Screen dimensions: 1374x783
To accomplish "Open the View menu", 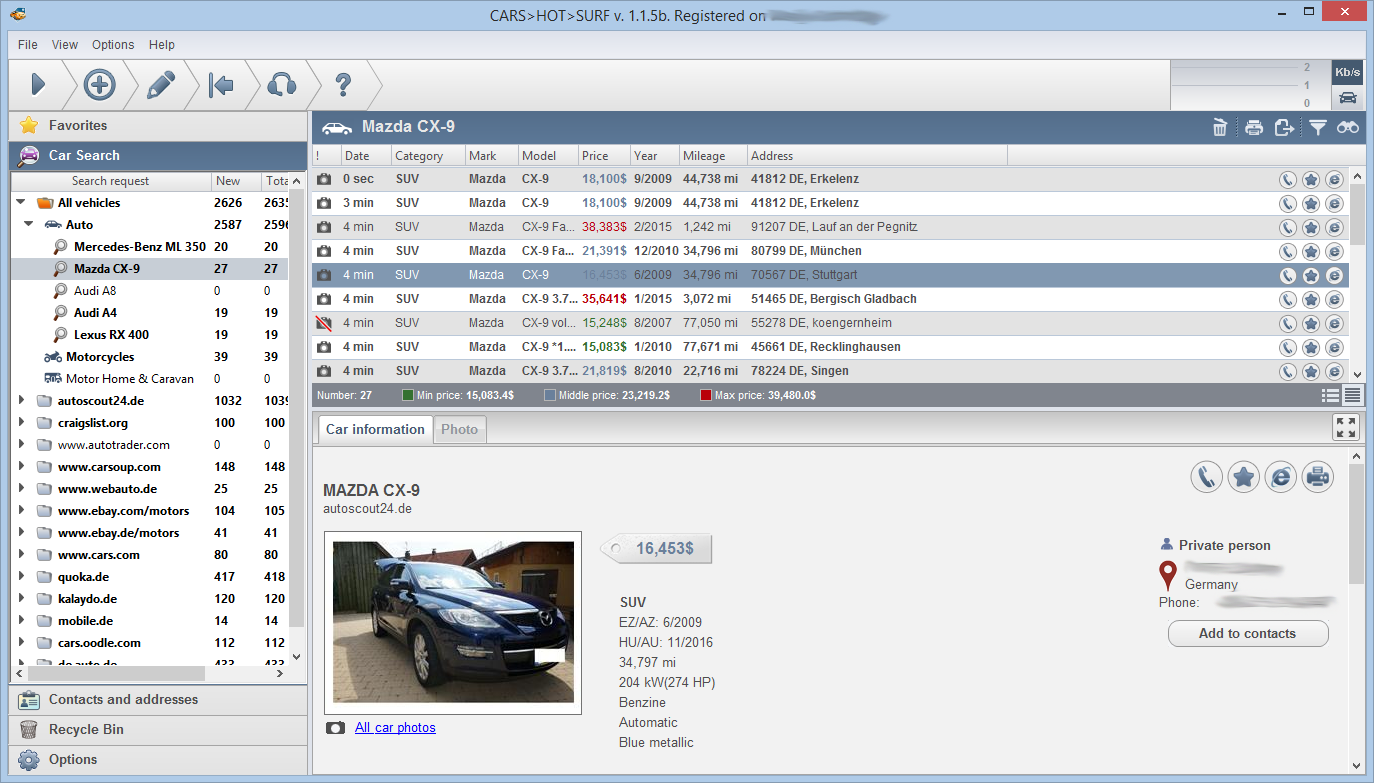I will click(65, 45).
